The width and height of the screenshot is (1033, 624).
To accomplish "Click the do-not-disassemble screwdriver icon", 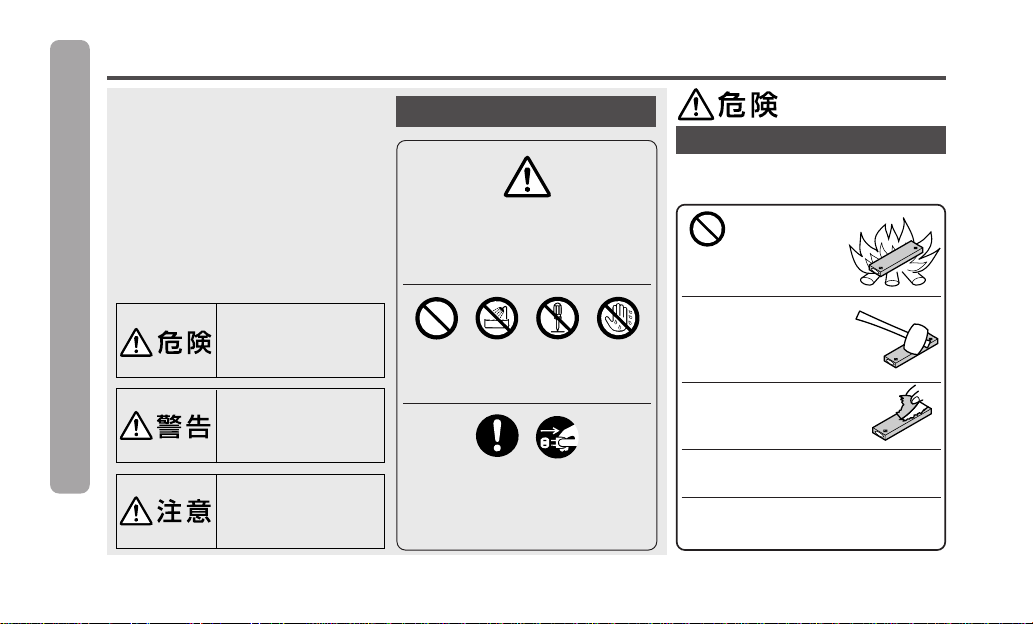I will click(557, 318).
